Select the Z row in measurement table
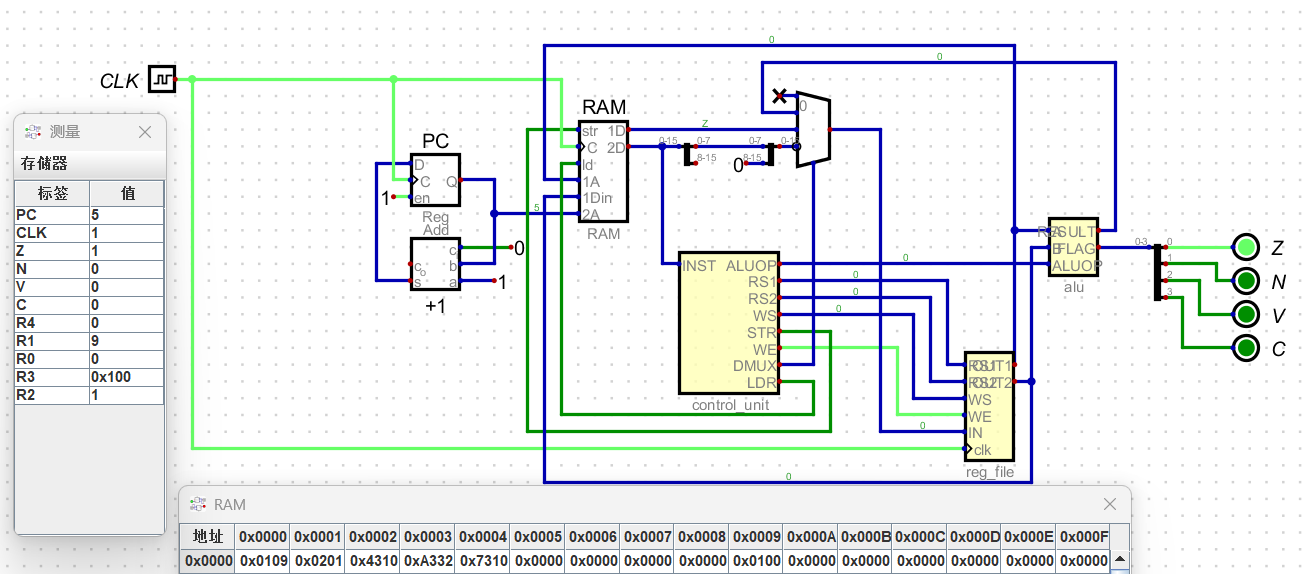 point(89,250)
